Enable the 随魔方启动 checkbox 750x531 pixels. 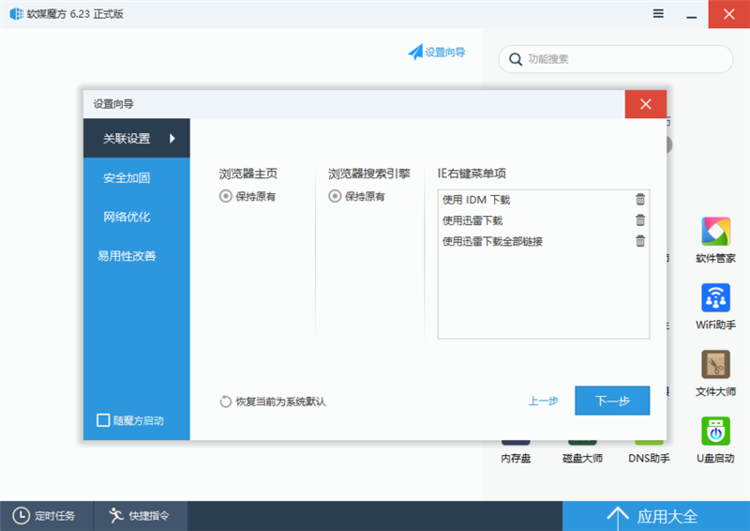click(103, 420)
